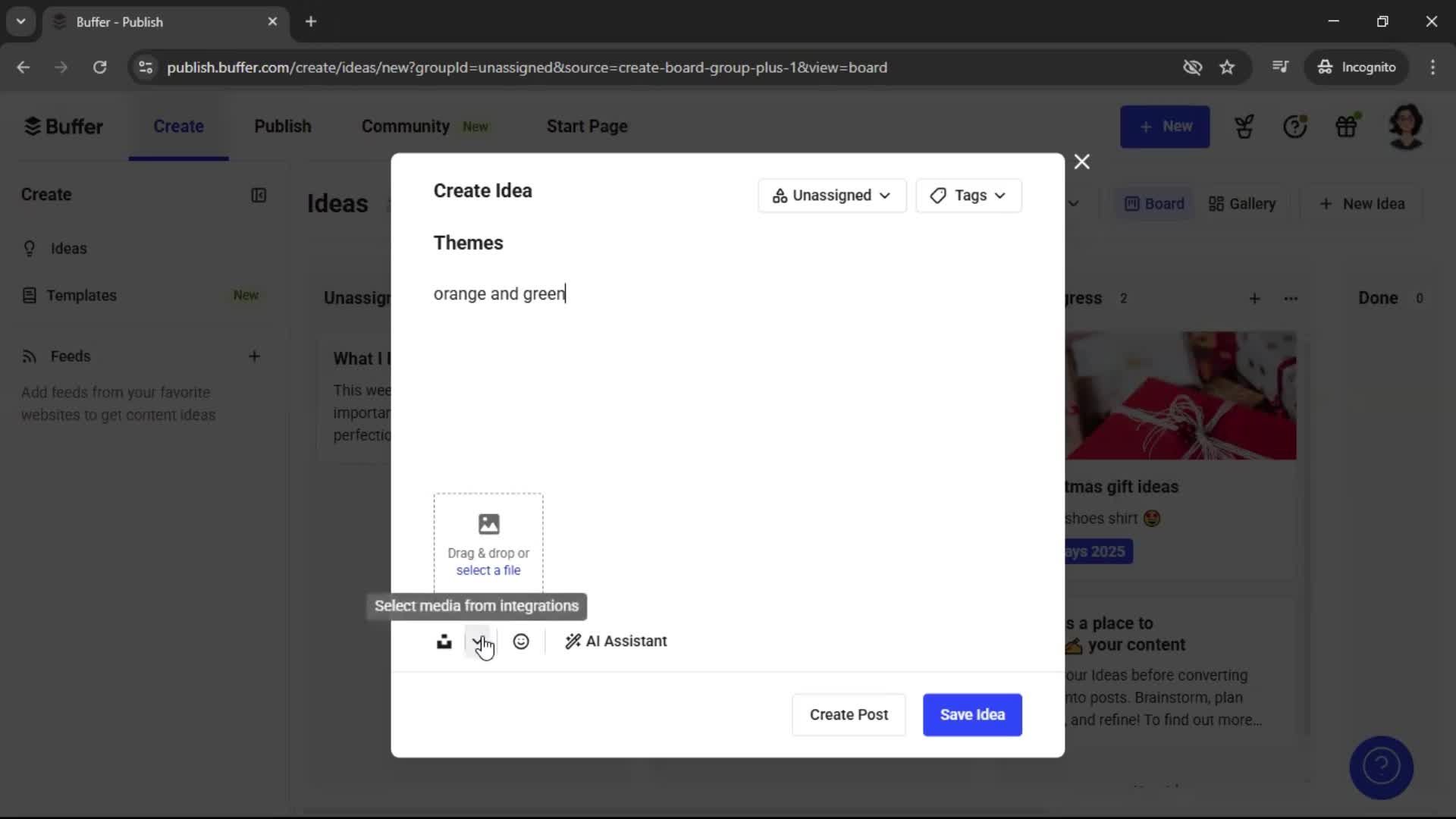The width and height of the screenshot is (1456, 819).
Task: Open the emoji picker
Action: (x=522, y=641)
